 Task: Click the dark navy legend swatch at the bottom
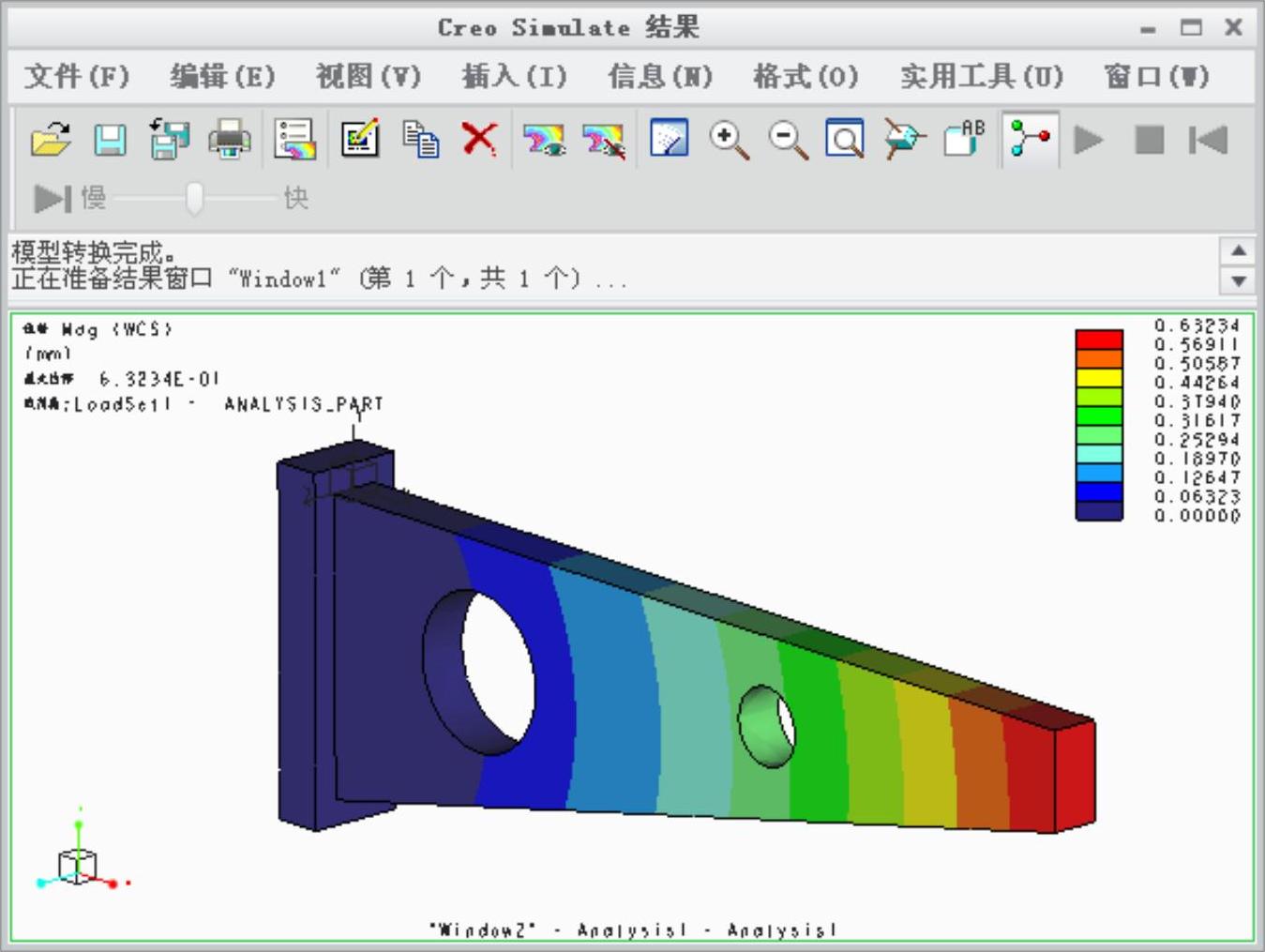coord(1099,511)
